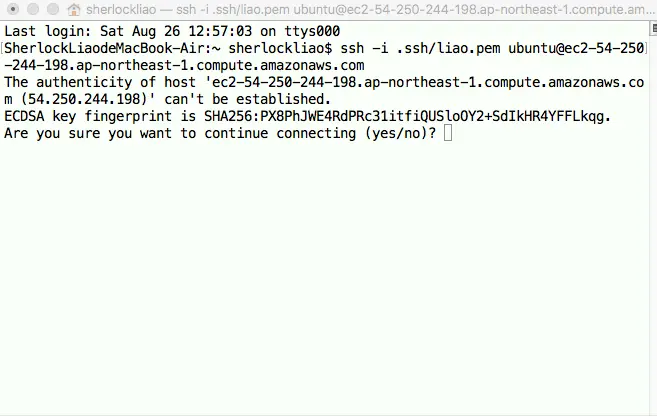657x416 pixels.
Task: Click the home folder proxy icon in title bar
Action: coord(74,9)
